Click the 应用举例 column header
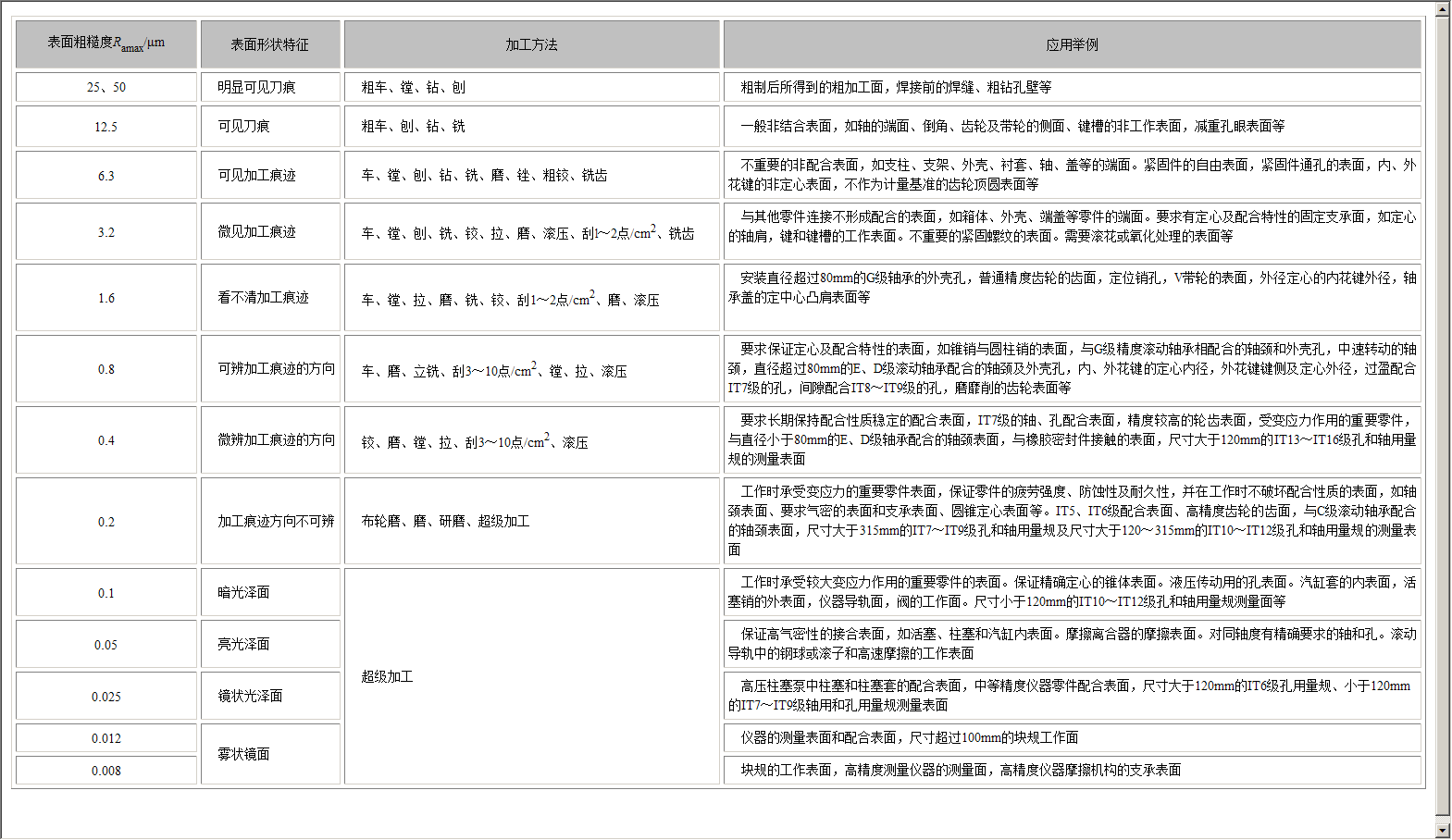This screenshot has width=1452, height=840. (x=1072, y=44)
